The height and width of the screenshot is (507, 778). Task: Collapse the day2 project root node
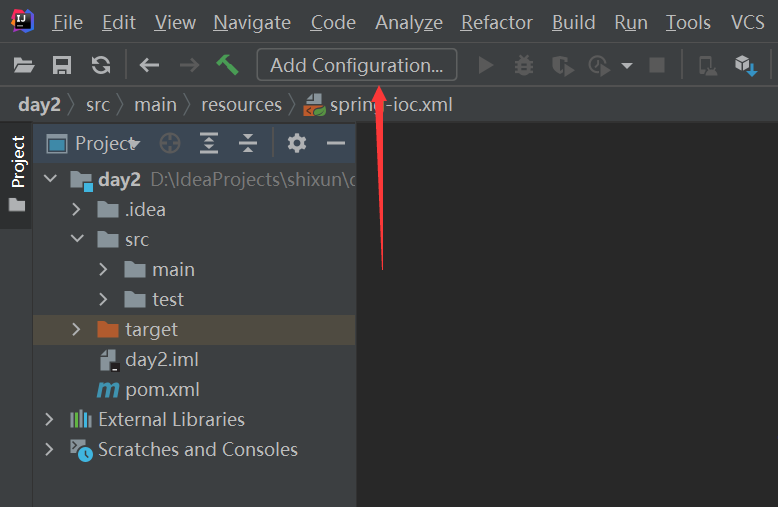tap(51, 179)
